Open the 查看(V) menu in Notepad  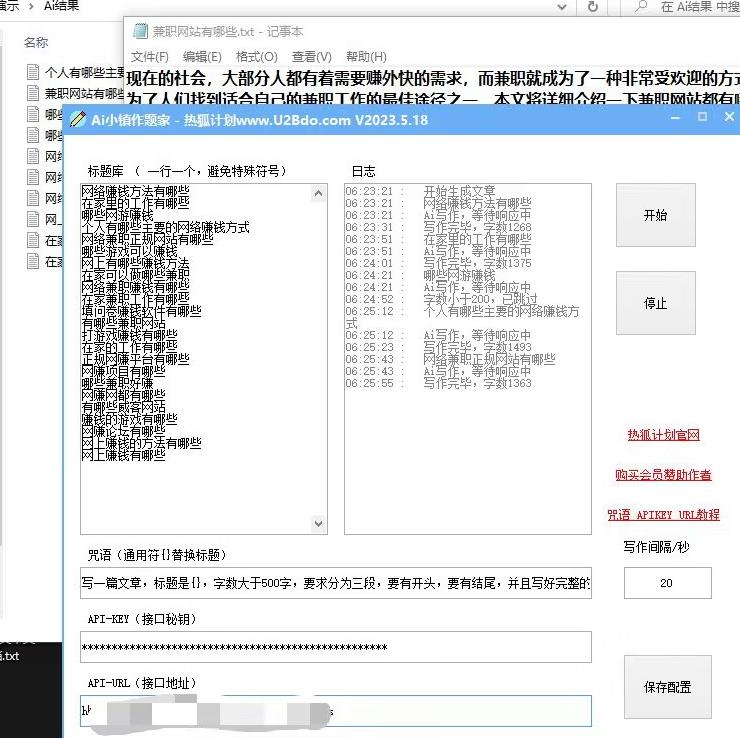[x=310, y=57]
